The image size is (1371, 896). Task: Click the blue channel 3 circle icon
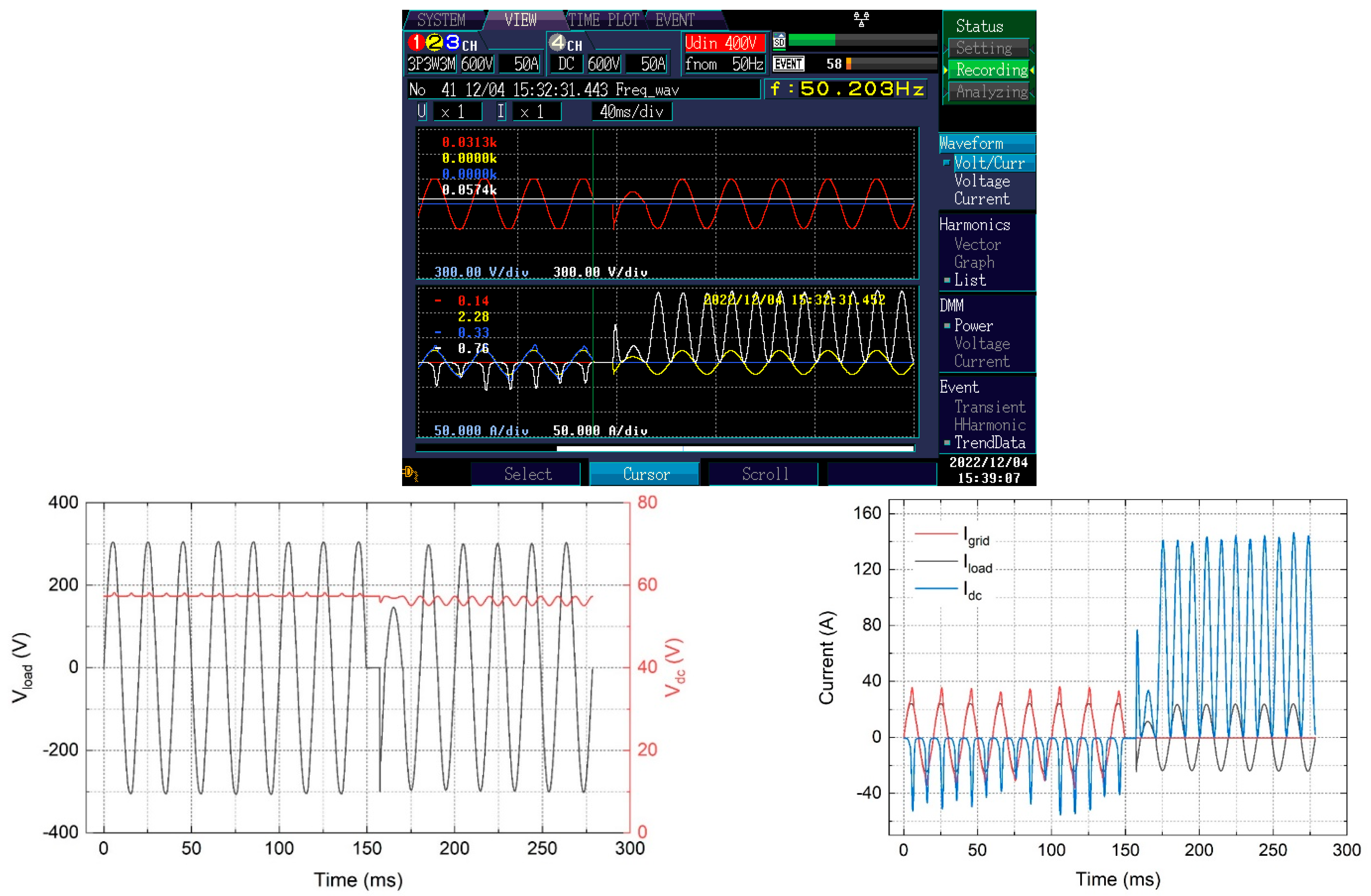453,42
